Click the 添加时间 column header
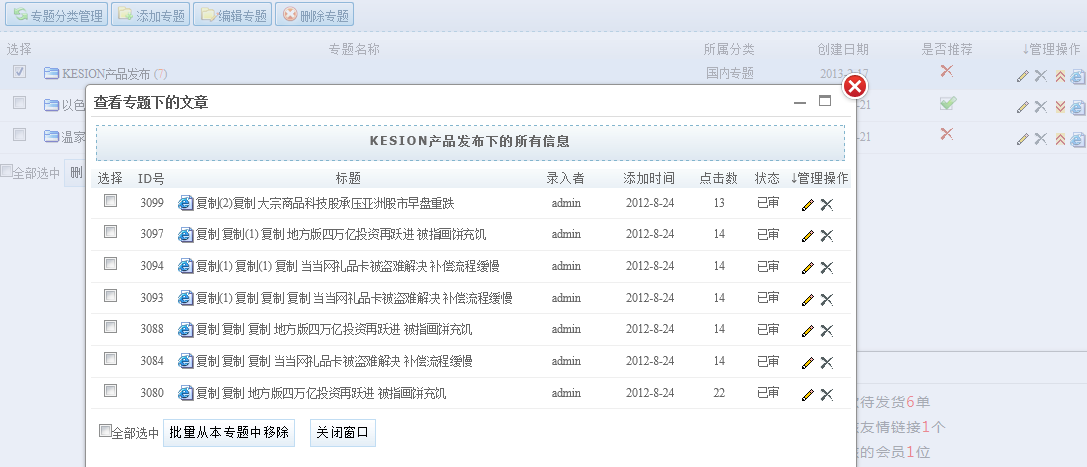Screen dimensions: 1087x467 click(649, 179)
